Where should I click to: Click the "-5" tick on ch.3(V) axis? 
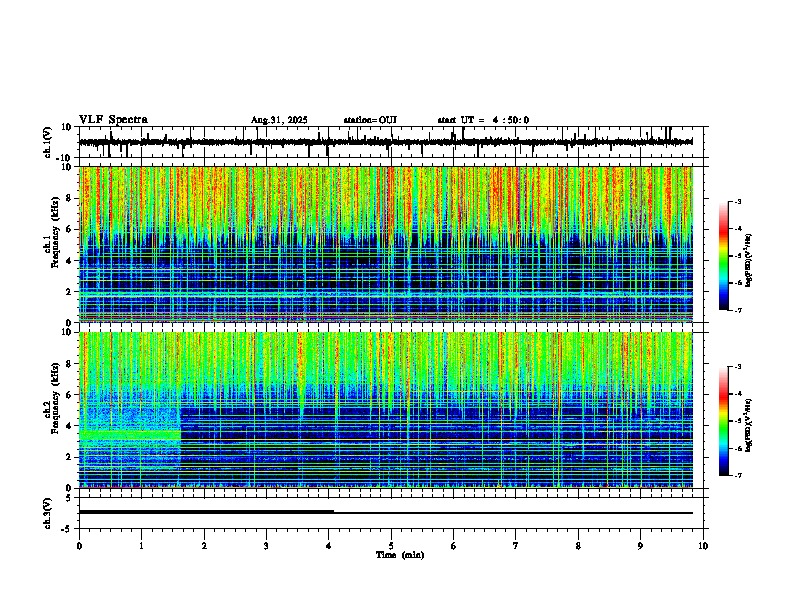pos(67,529)
